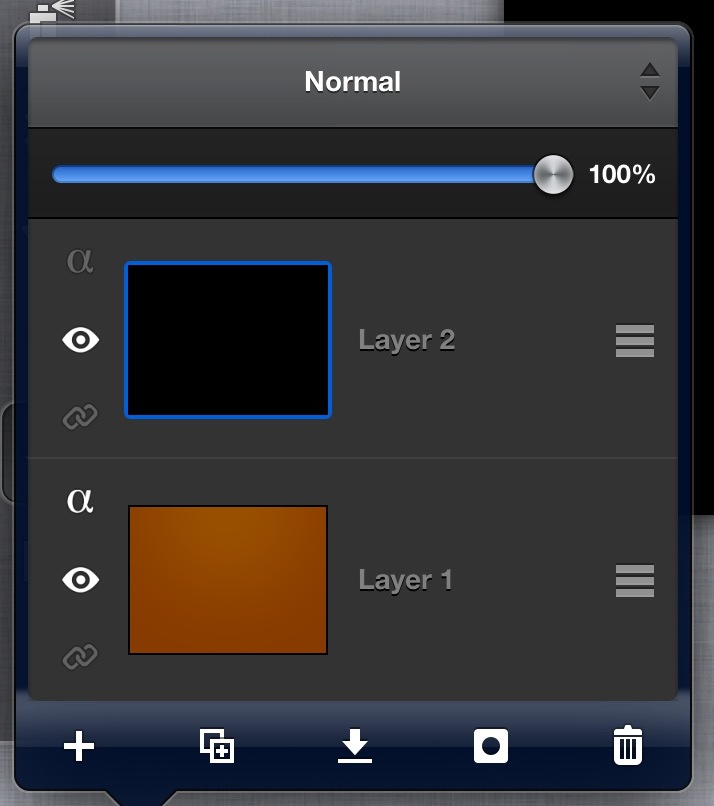Delete the layer with trash icon

pos(628,746)
